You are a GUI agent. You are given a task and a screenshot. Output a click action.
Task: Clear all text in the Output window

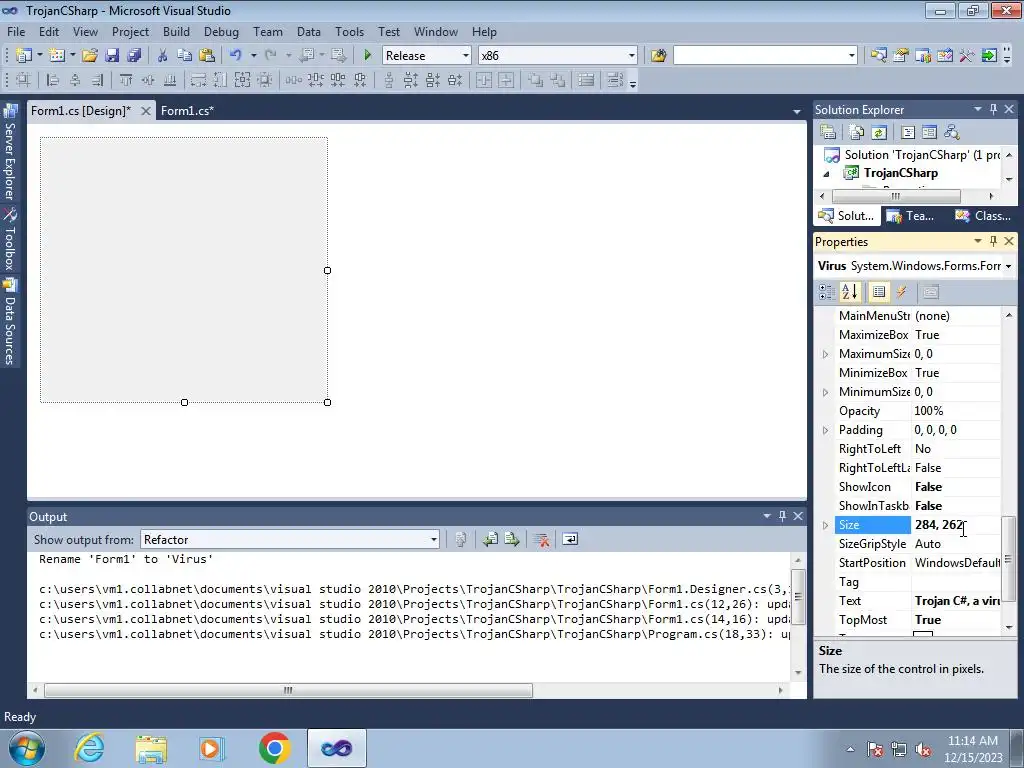(x=541, y=539)
